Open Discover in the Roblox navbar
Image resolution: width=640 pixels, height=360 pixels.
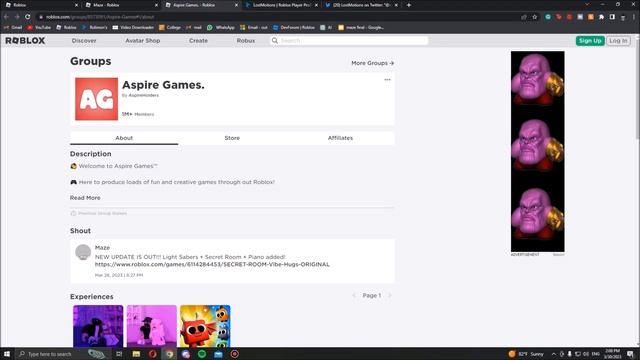[84, 40]
